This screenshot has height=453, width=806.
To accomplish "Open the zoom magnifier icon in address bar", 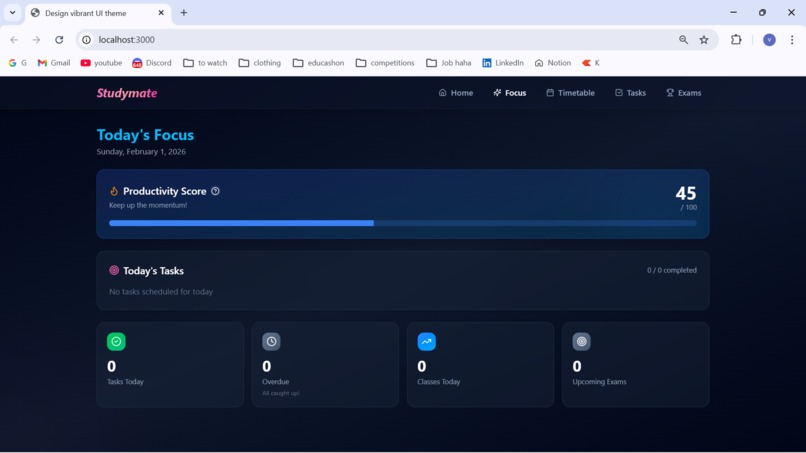I will click(x=683, y=40).
